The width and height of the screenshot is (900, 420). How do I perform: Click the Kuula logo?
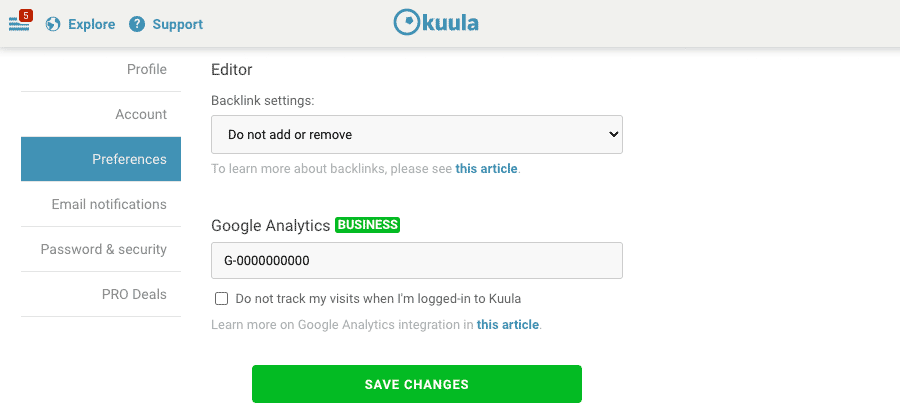click(436, 23)
